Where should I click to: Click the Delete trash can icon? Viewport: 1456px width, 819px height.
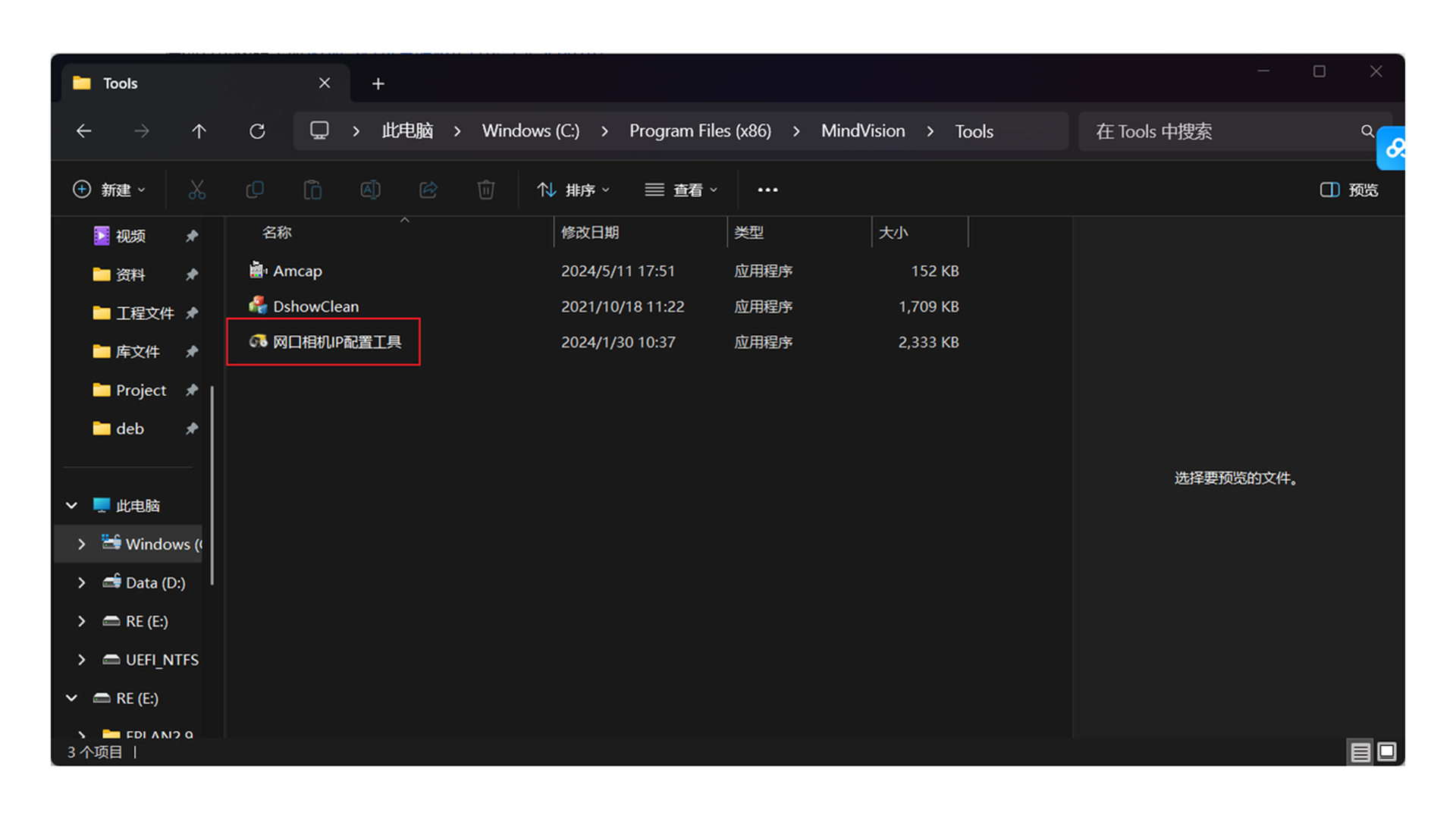click(486, 190)
